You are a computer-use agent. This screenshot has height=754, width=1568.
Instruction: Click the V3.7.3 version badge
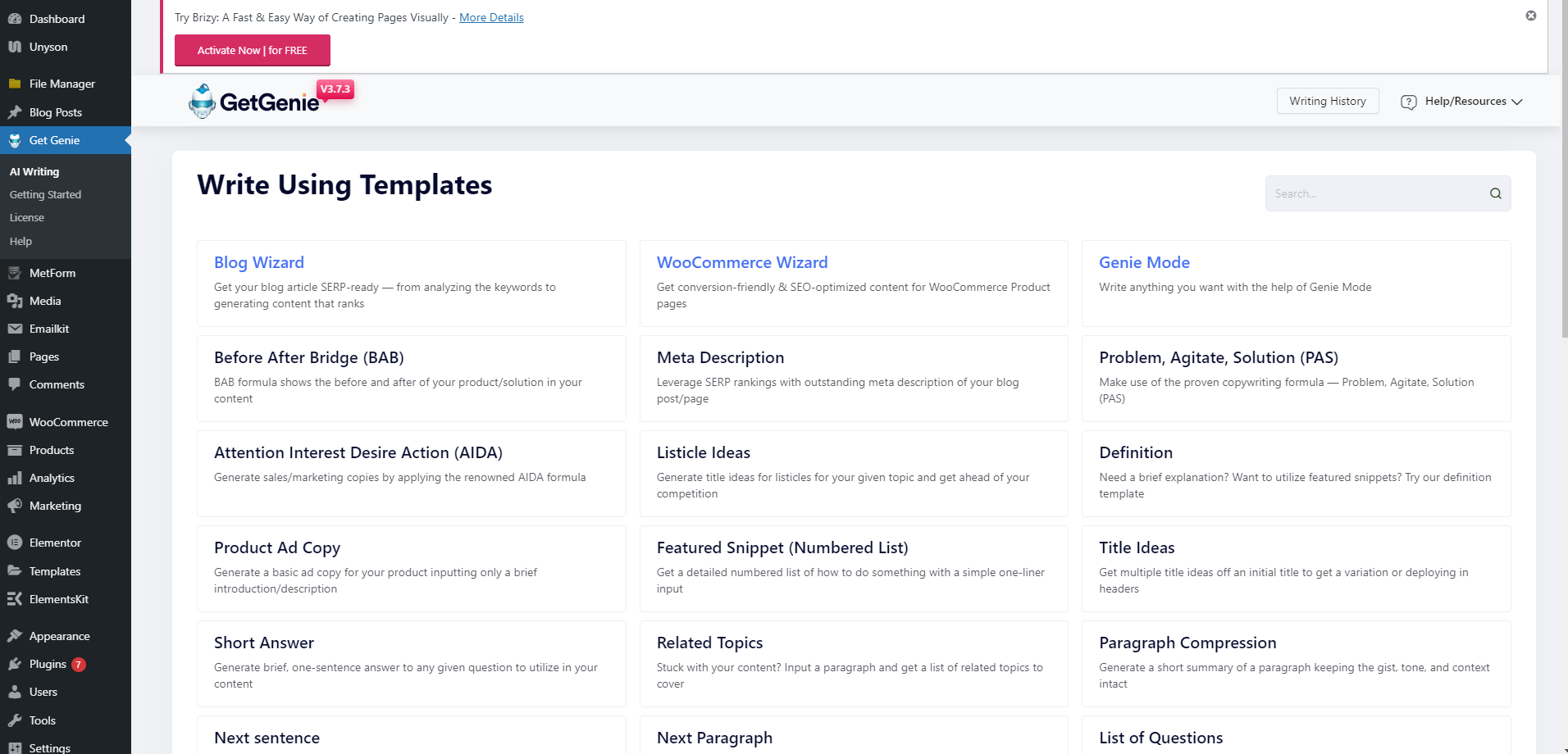point(335,89)
